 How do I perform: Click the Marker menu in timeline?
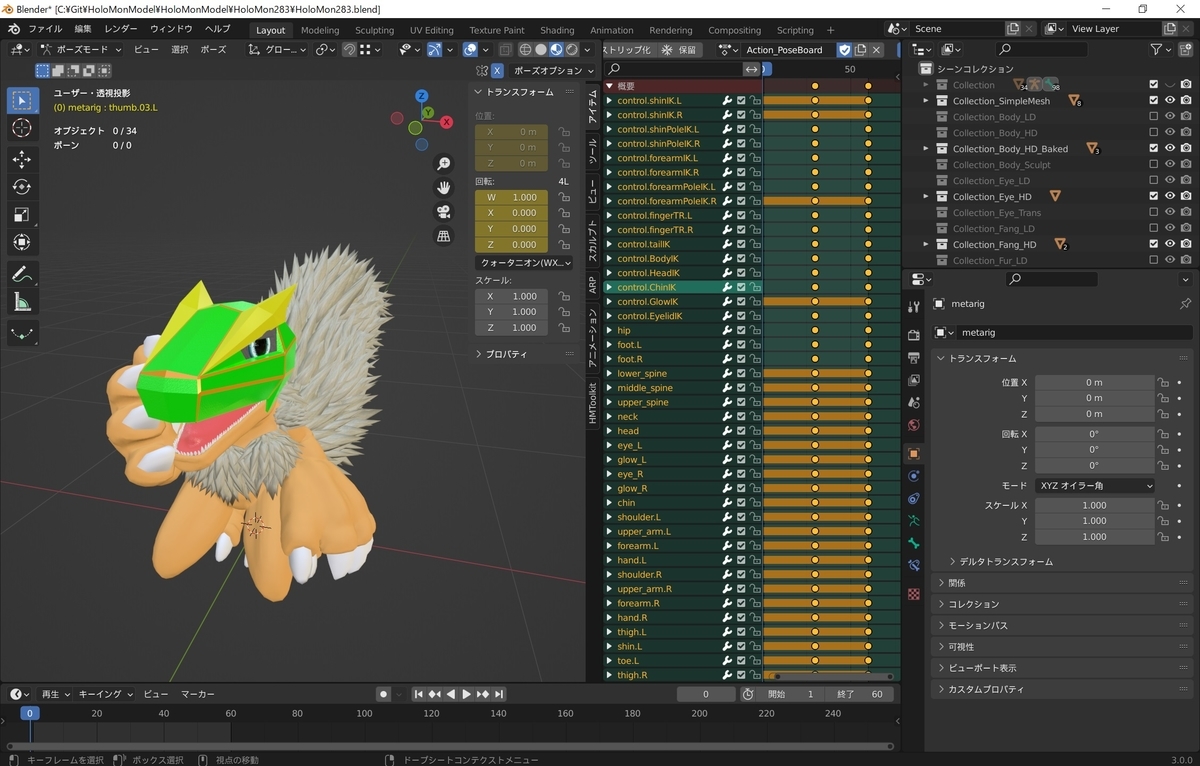[197, 694]
